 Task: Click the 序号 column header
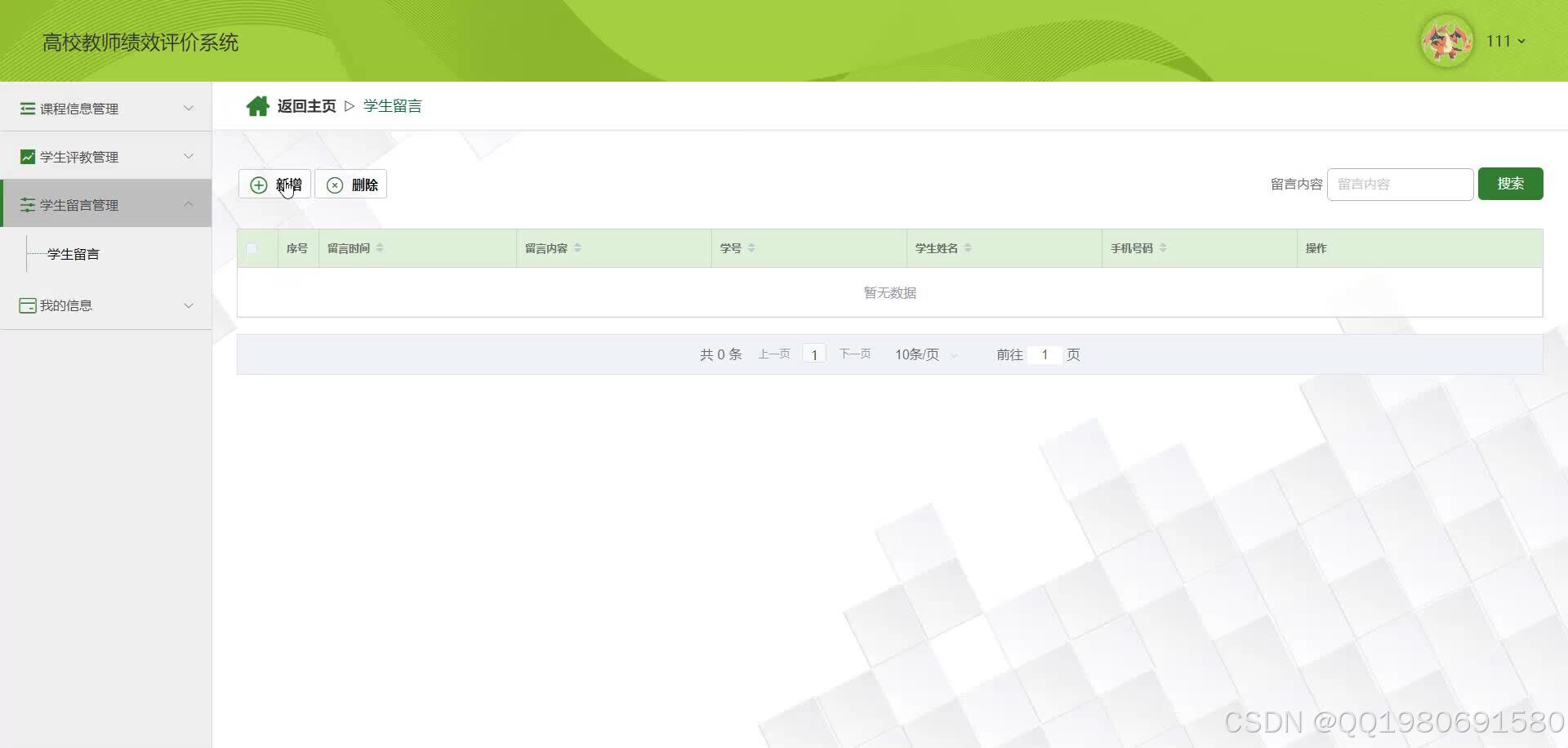pyautogui.click(x=297, y=248)
